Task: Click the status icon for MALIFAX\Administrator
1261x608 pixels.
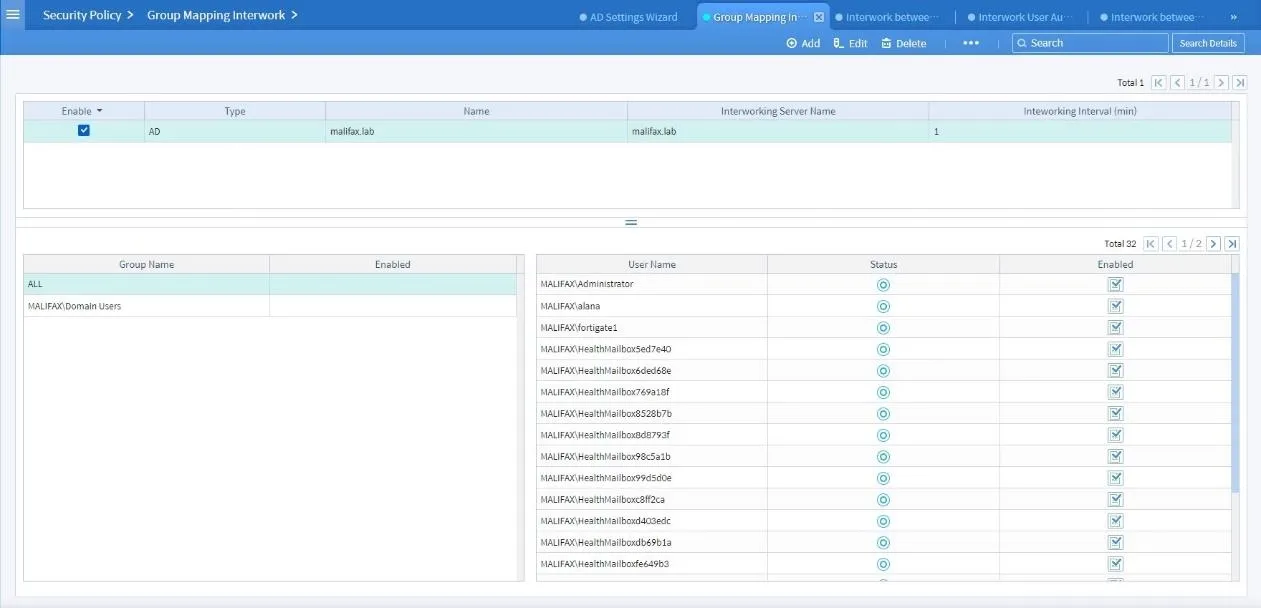Action: pos(883,284)
